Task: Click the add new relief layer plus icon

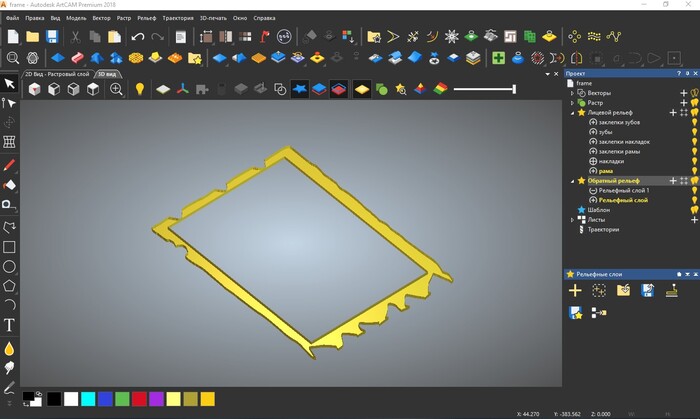Action: pyautogui.click(x=575, y=291)
